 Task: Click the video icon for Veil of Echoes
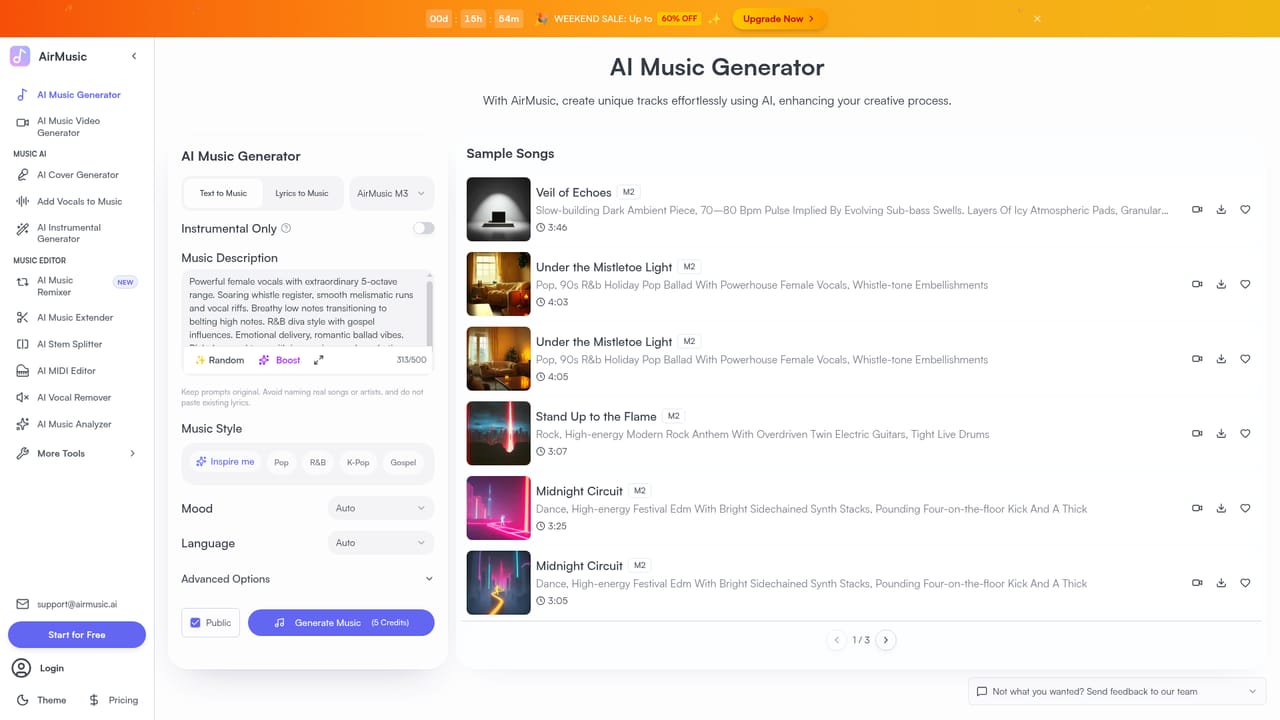coord(1197,210)
